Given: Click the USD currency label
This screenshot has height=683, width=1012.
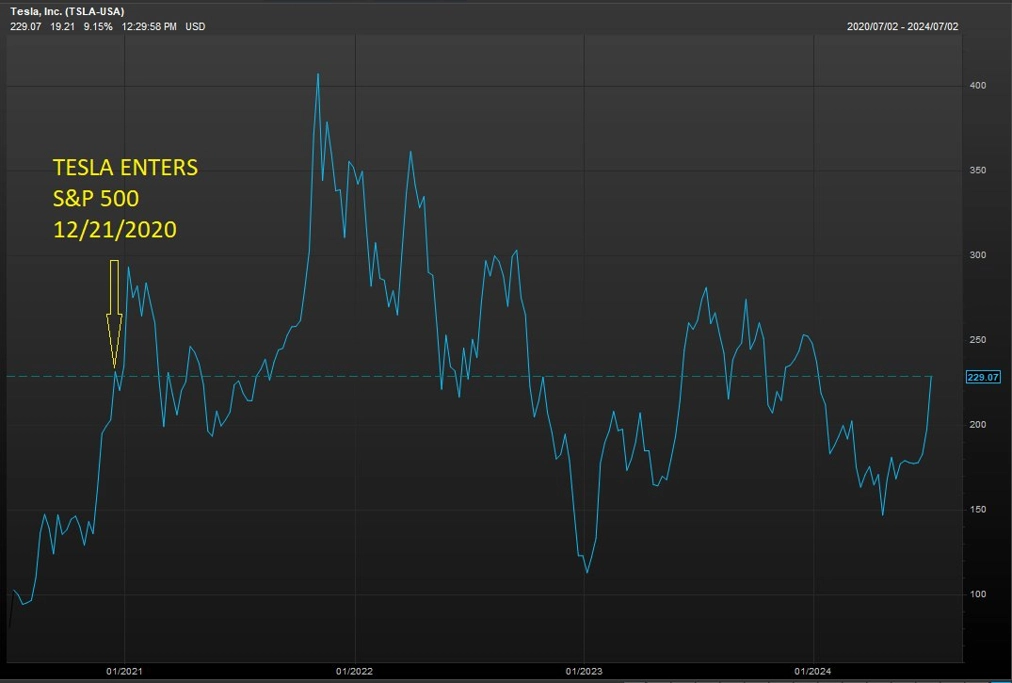Looking at the screenshot, I should (196, 26).
